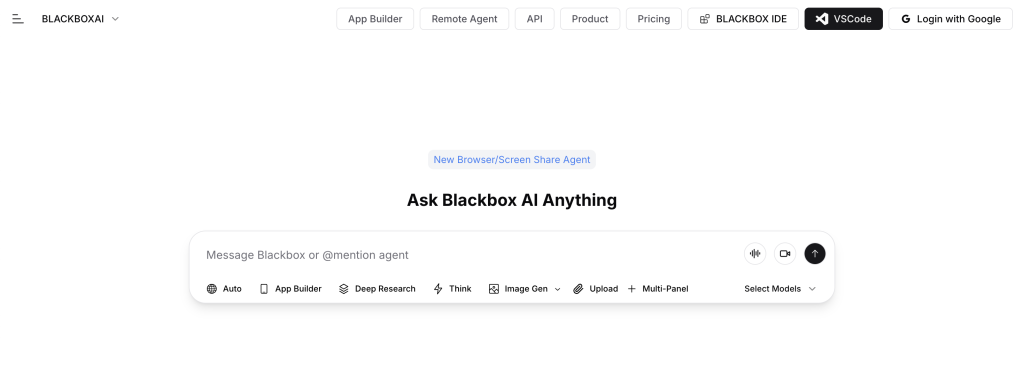Send message with up-arrow button
This screenshot has height=386, width=1024.
point(815,253)
